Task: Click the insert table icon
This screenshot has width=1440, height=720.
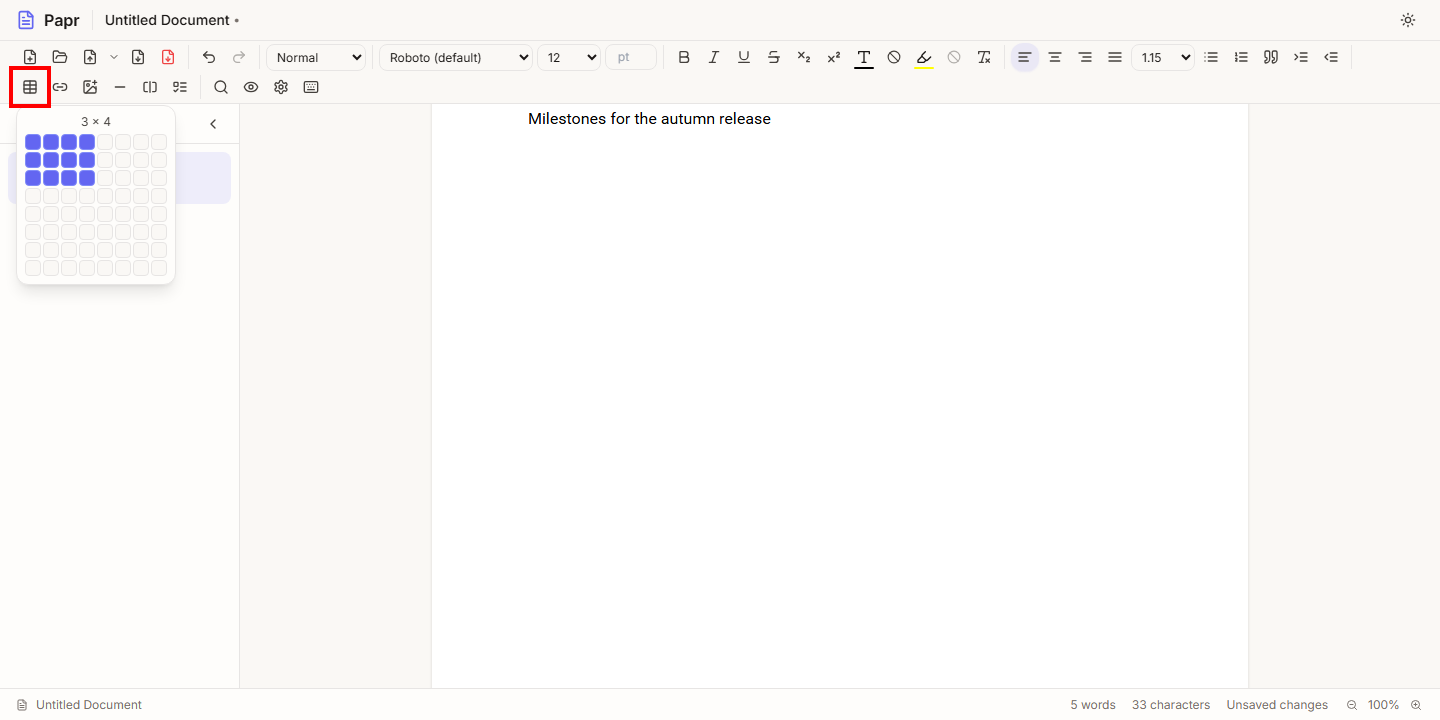Action: point(30,87)
